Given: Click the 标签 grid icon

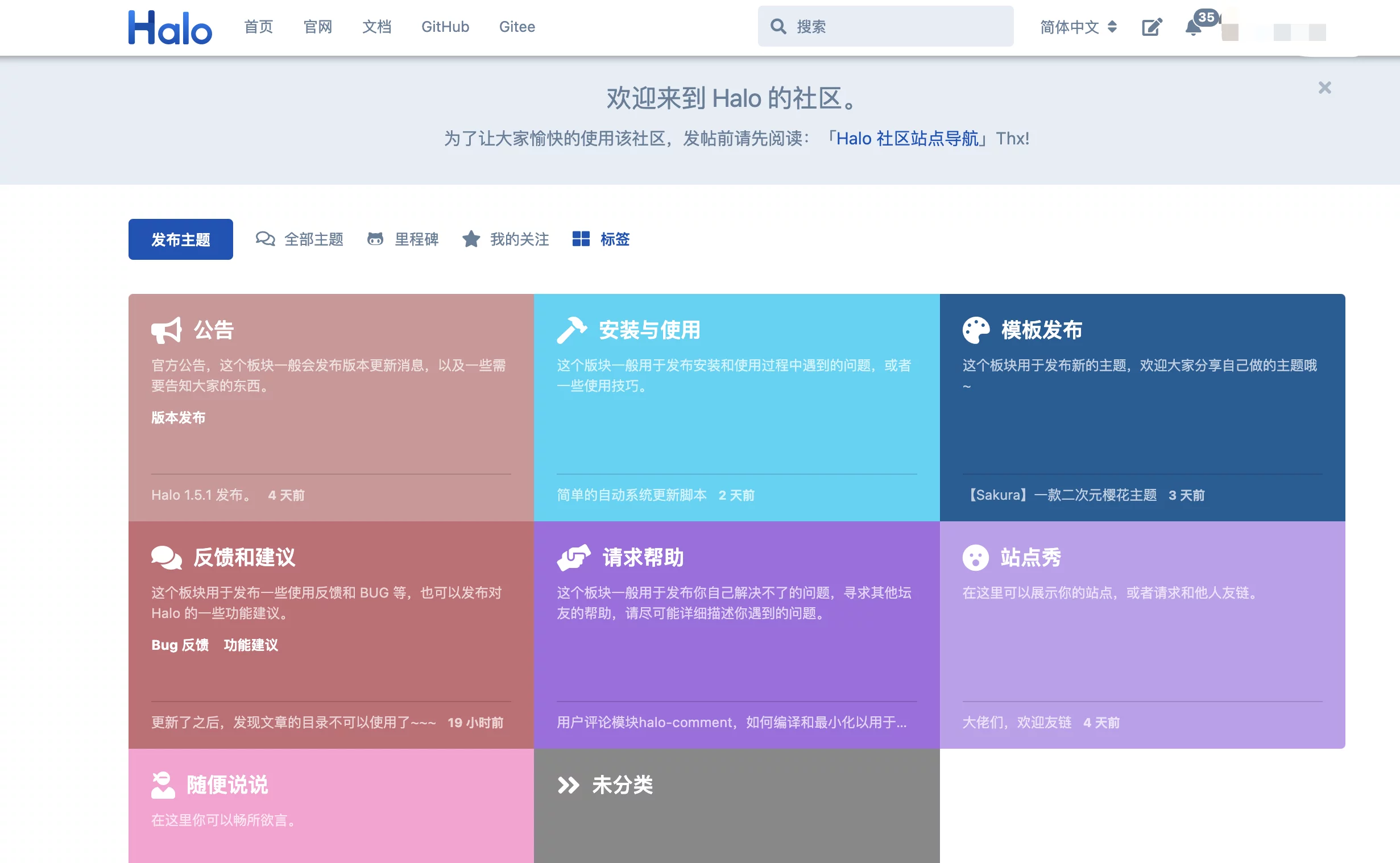Looking at the screenshot, I should [x=581, y=239].
